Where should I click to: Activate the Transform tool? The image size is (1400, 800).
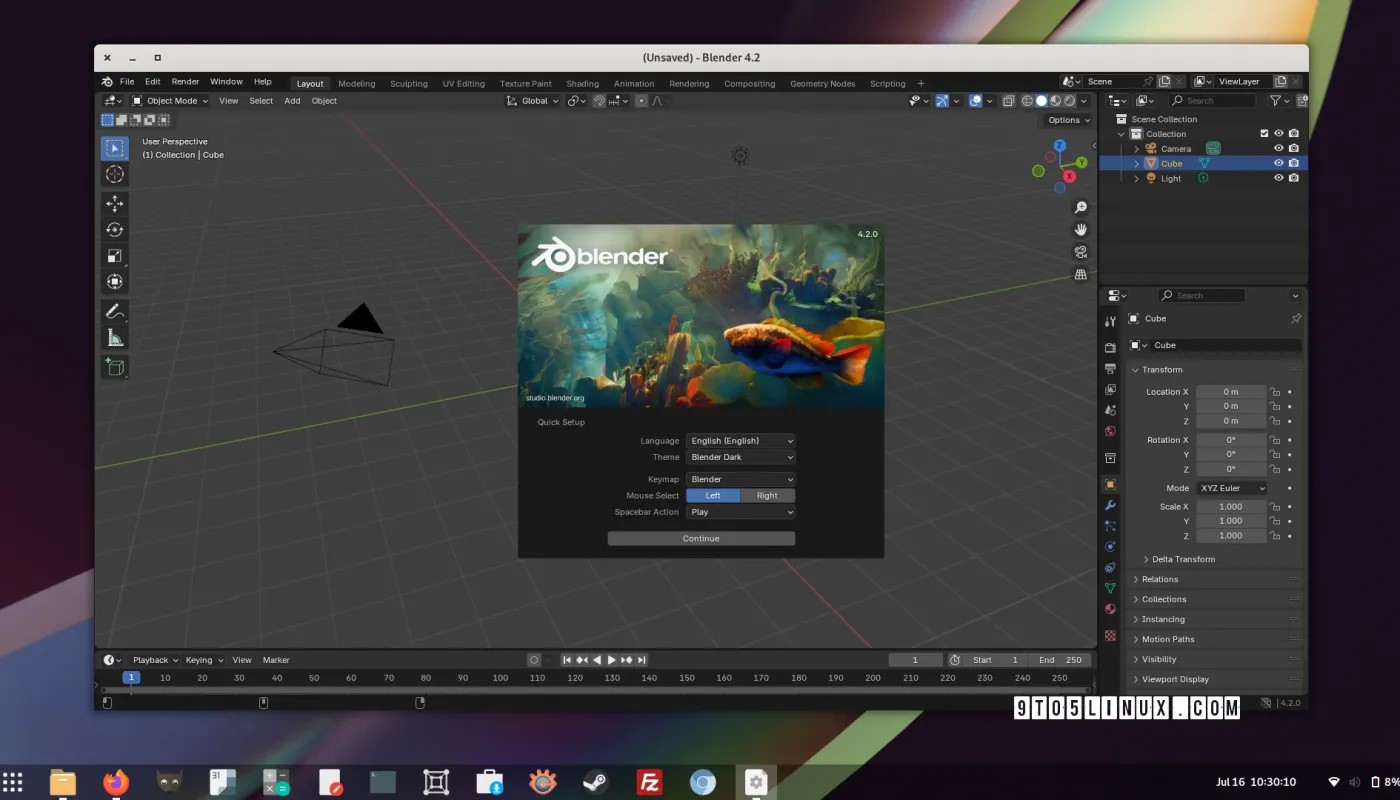click(115, 282)
